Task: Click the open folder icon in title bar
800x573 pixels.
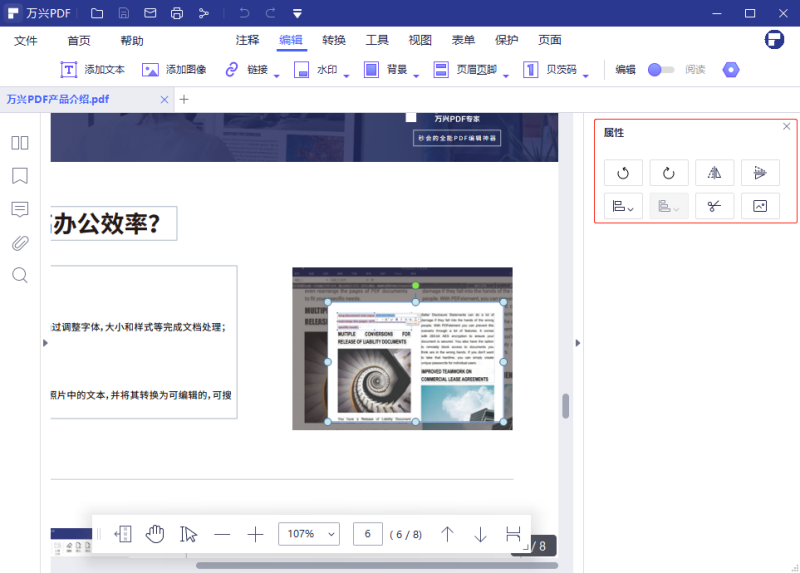Action: coord(97,13)
